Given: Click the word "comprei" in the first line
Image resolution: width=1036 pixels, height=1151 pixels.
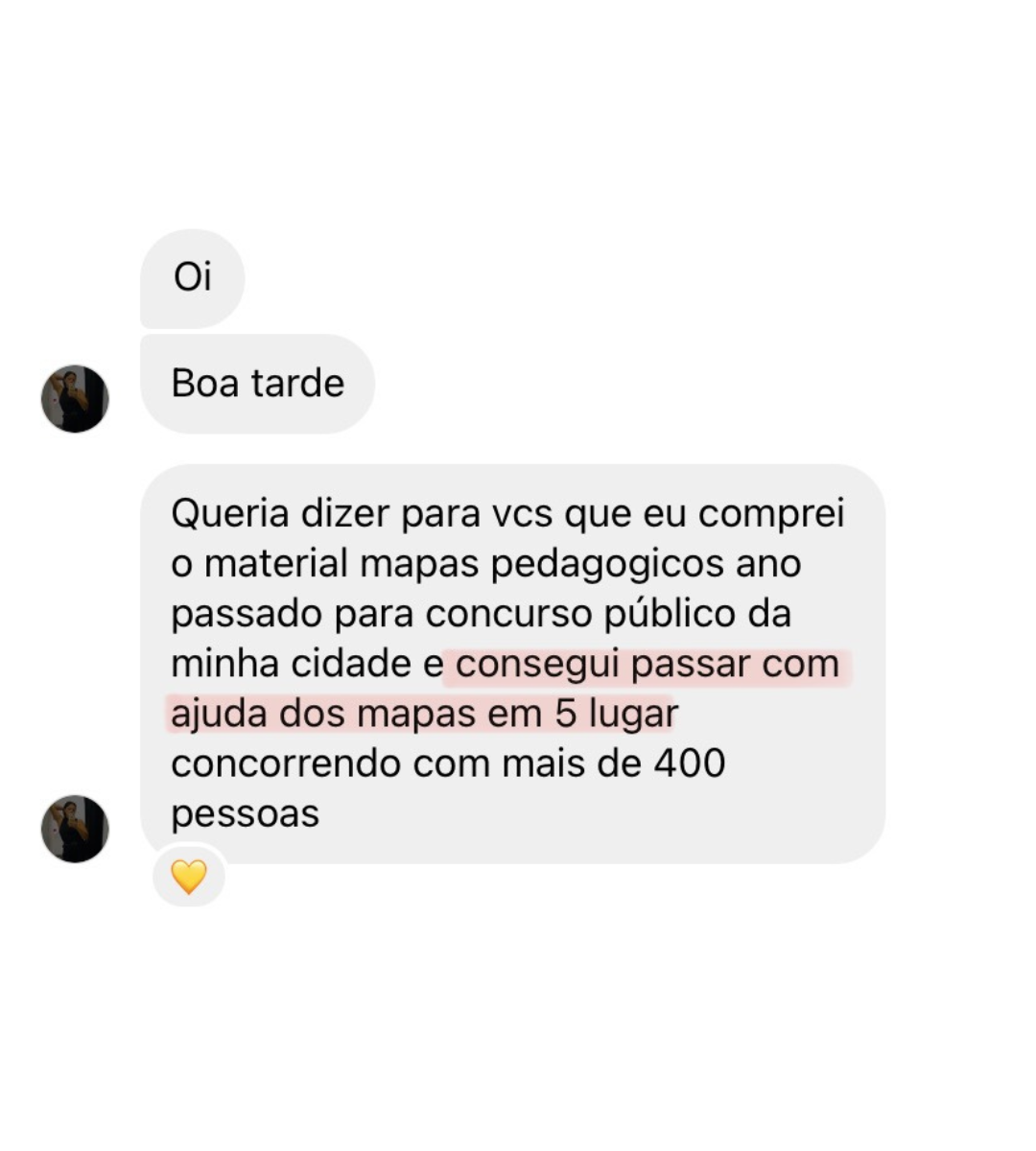Looking at the screenshot, I should (771, 515).
